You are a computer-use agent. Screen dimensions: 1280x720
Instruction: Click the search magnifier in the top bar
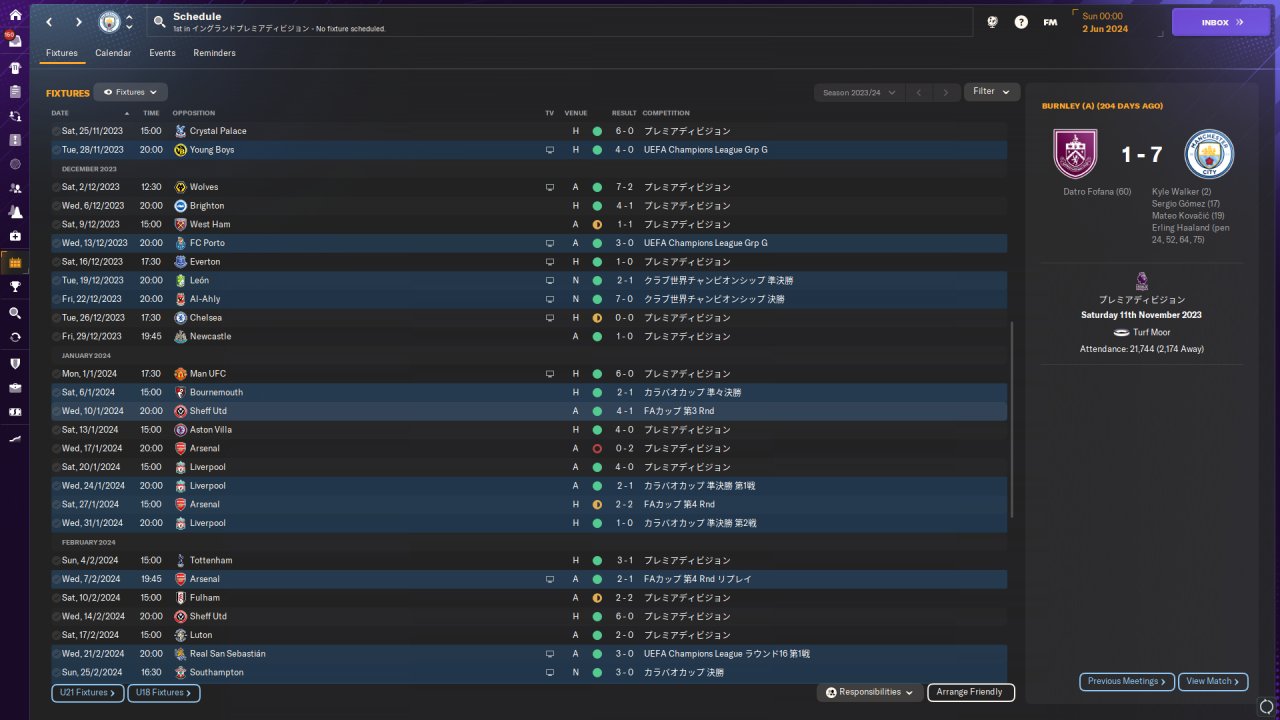159,22
